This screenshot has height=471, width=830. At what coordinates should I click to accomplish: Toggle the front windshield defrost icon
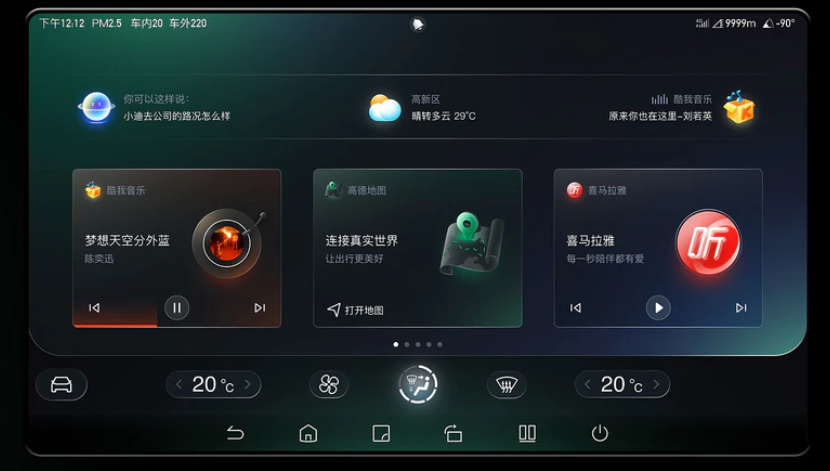click(x=507, y=385)
